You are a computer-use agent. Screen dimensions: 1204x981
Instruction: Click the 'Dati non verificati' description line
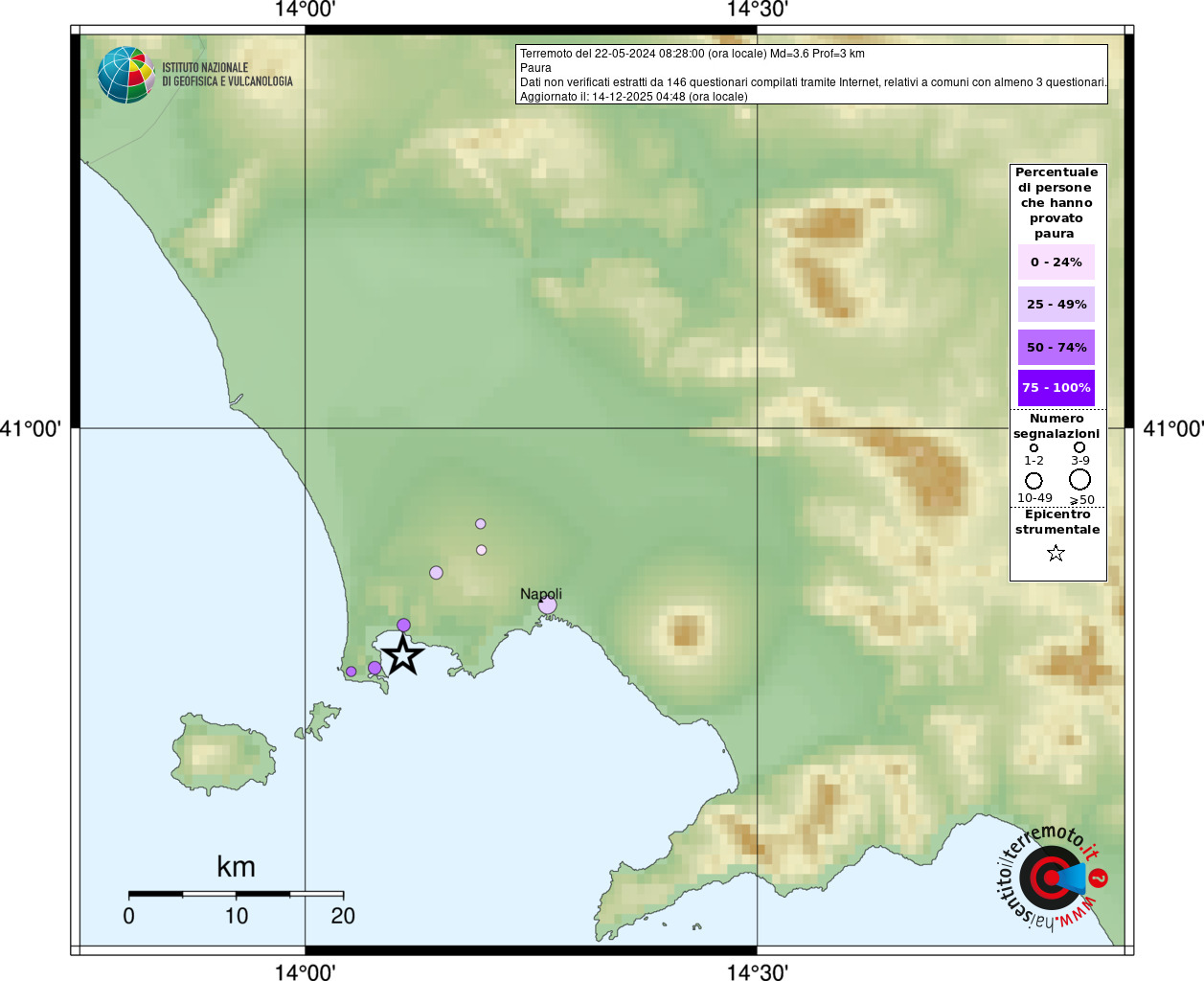[x=813, y=82]
